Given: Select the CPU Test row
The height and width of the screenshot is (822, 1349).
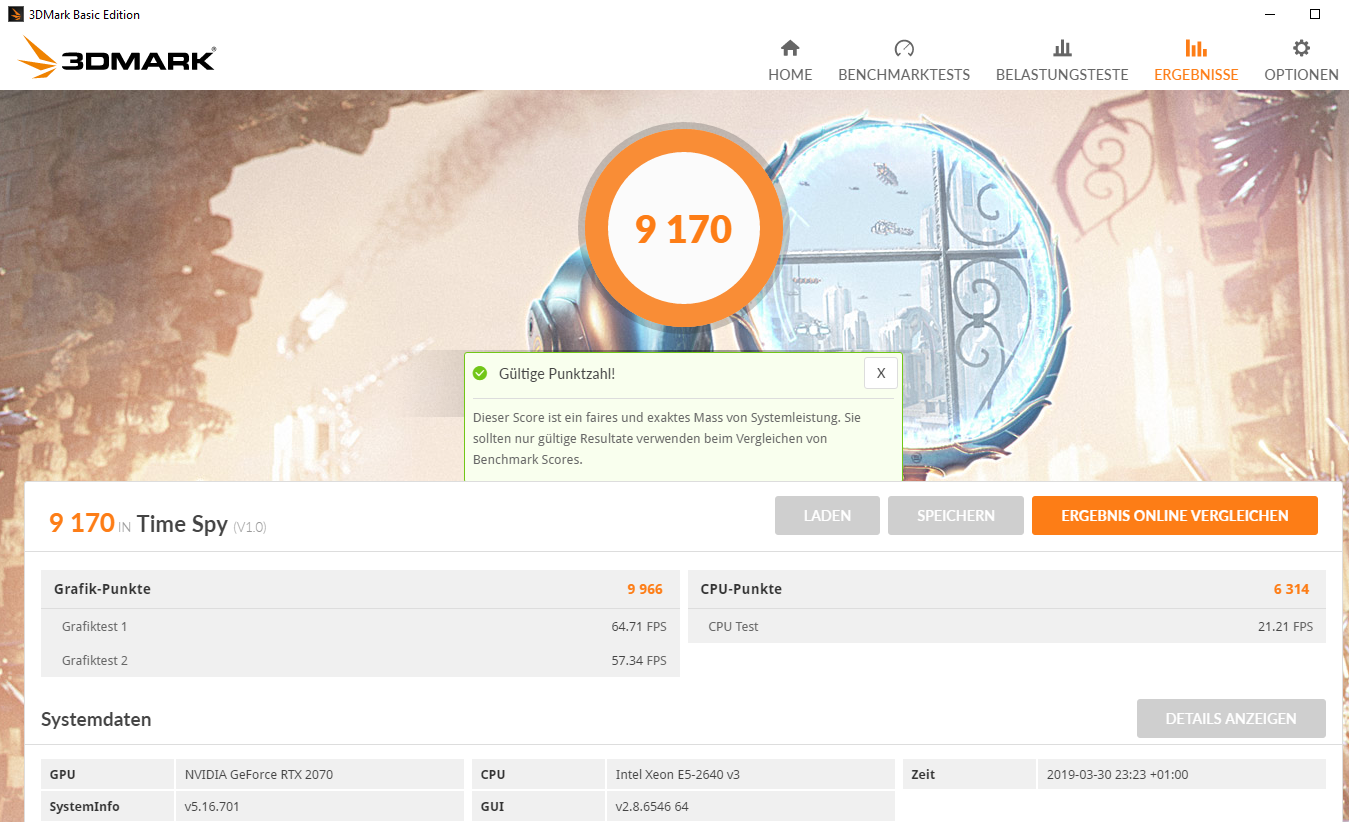Looking at the screenshot, I should click(1007, 626).
